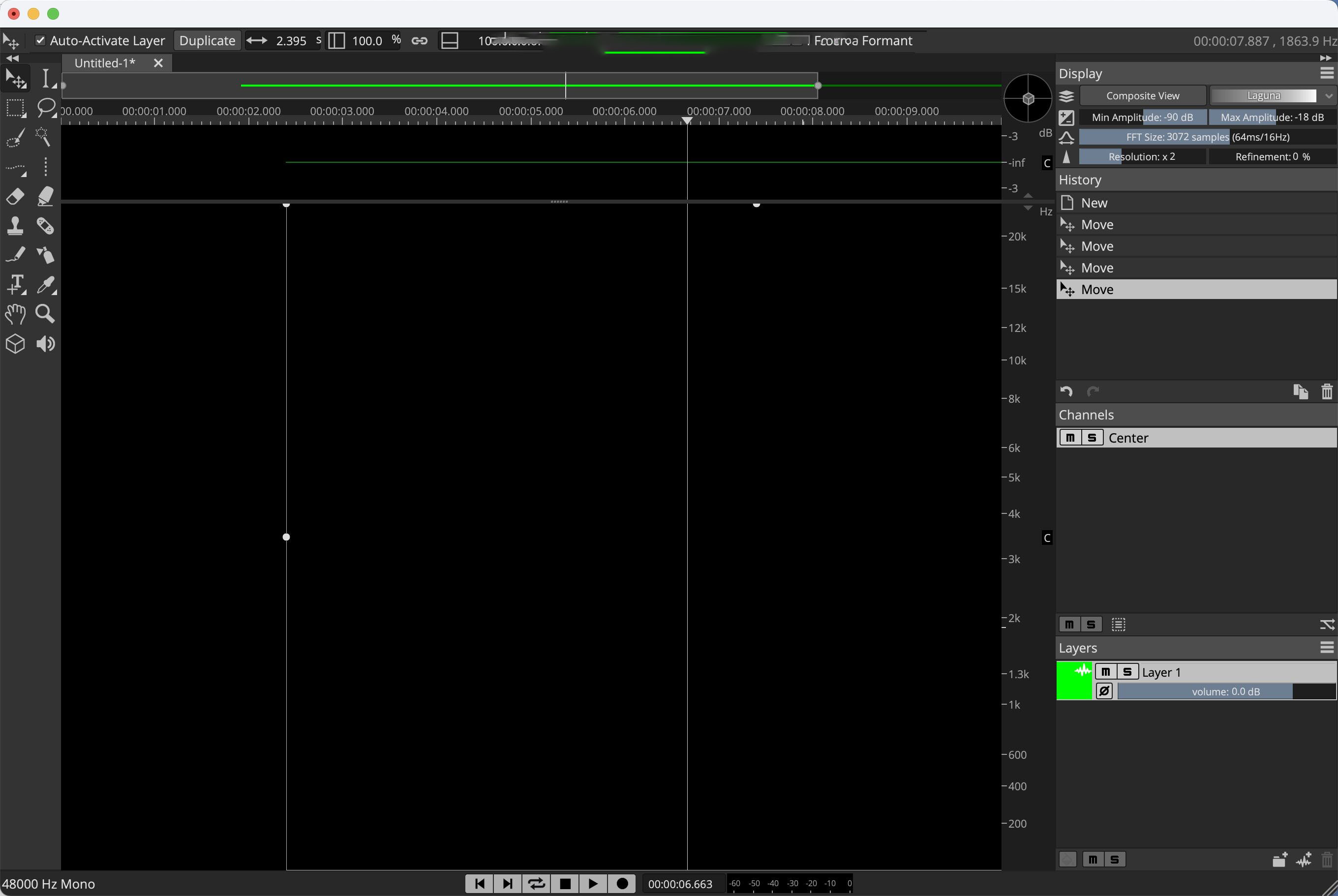Click the 3D view orientation dial
The image size is (1338, 896).
[x=1028, y=98]
